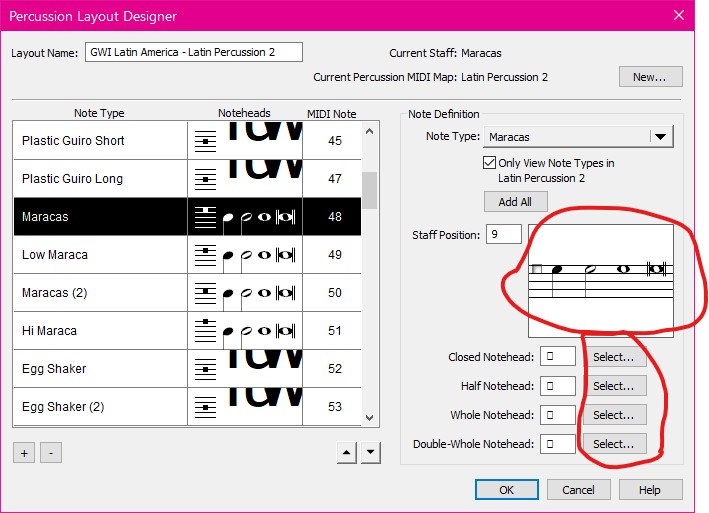Move selected note type up with arrow

345,452
